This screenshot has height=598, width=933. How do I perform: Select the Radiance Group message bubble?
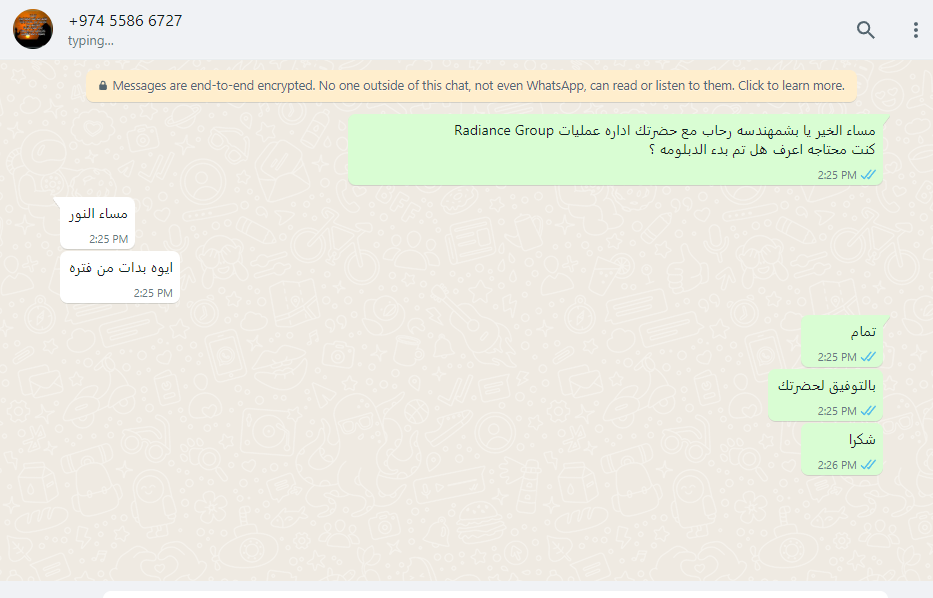tap(615, 150)
